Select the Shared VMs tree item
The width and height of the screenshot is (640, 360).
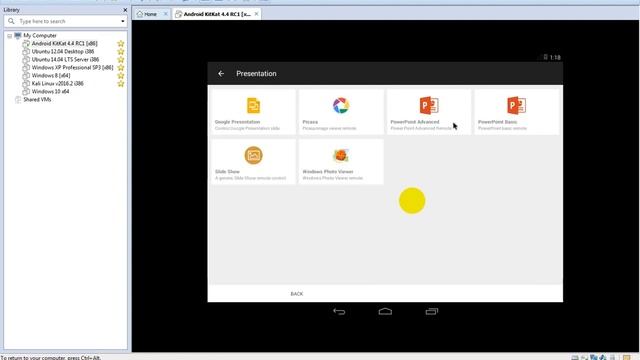(x=37, y=100)
